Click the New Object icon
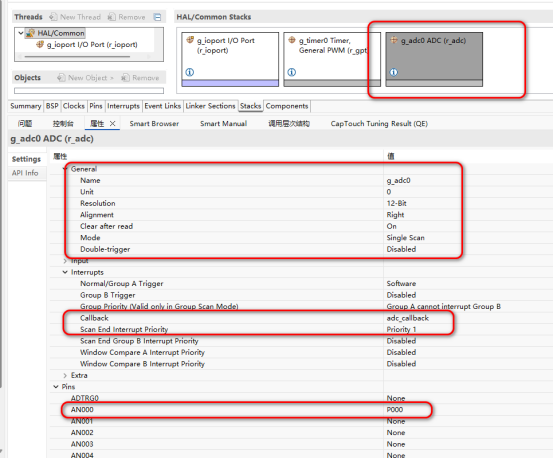Image resolution: width=553 pixels, height=458 pixels. click(61, 78)
